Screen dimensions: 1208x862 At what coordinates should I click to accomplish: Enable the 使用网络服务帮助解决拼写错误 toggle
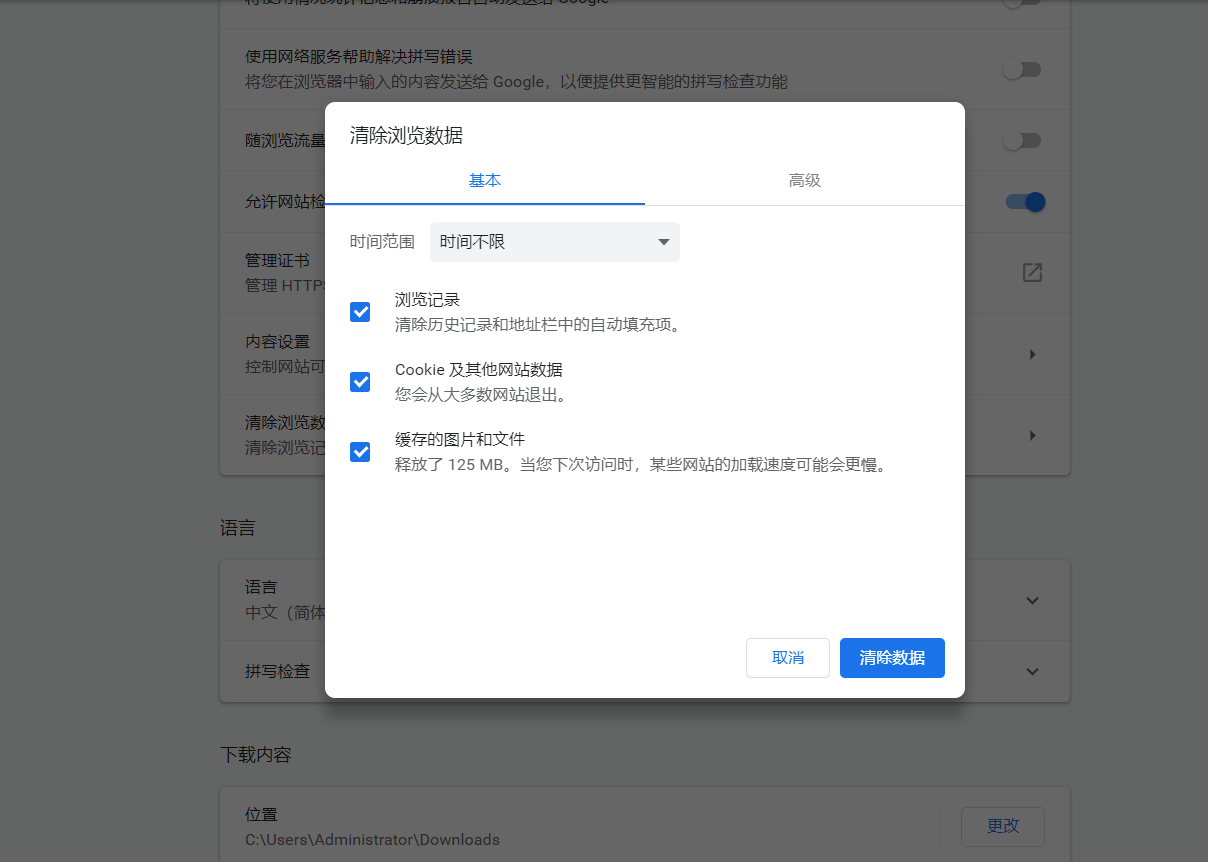(1022, 69)
